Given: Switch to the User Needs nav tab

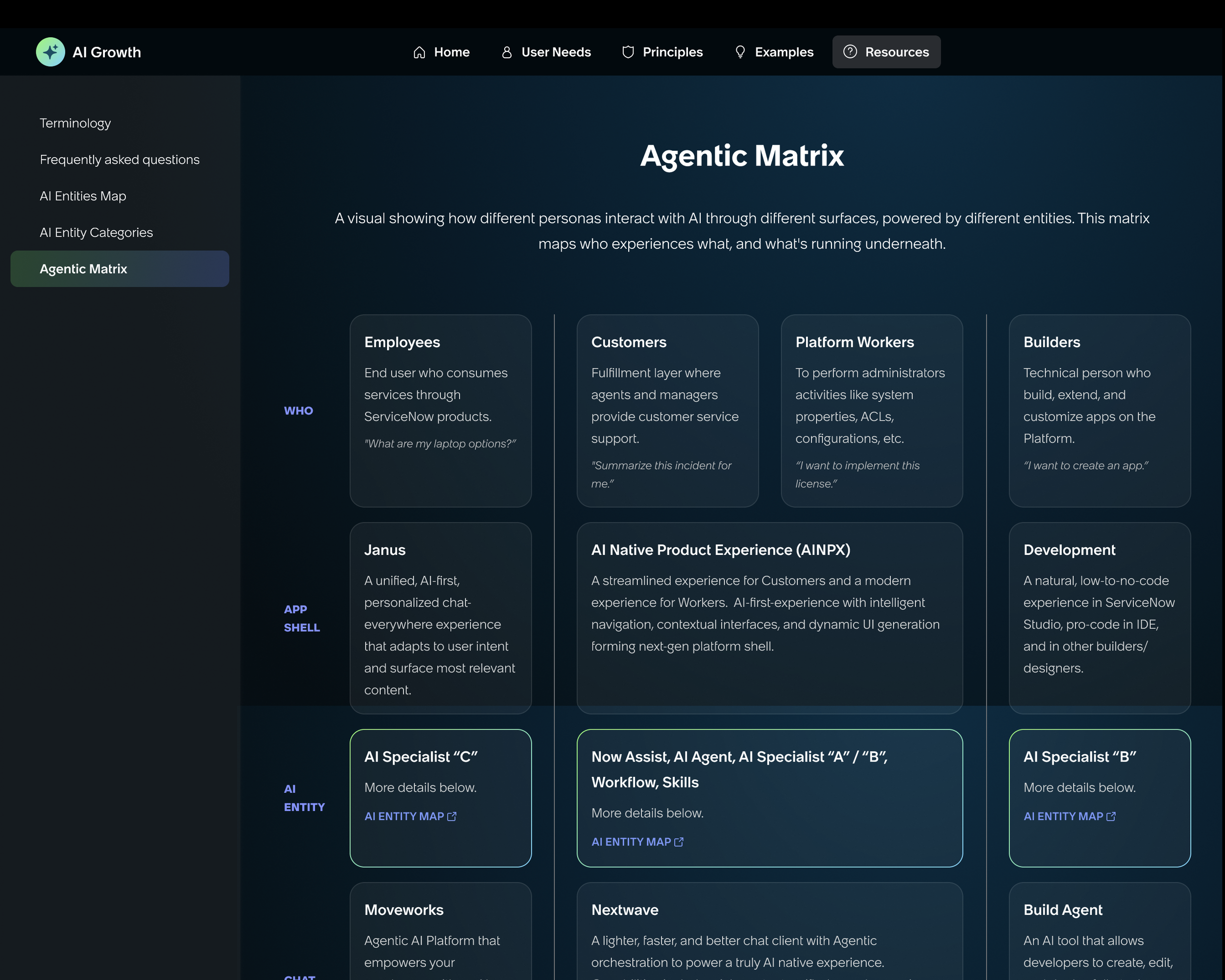Looking at the screenshot, I should (555, 52).
